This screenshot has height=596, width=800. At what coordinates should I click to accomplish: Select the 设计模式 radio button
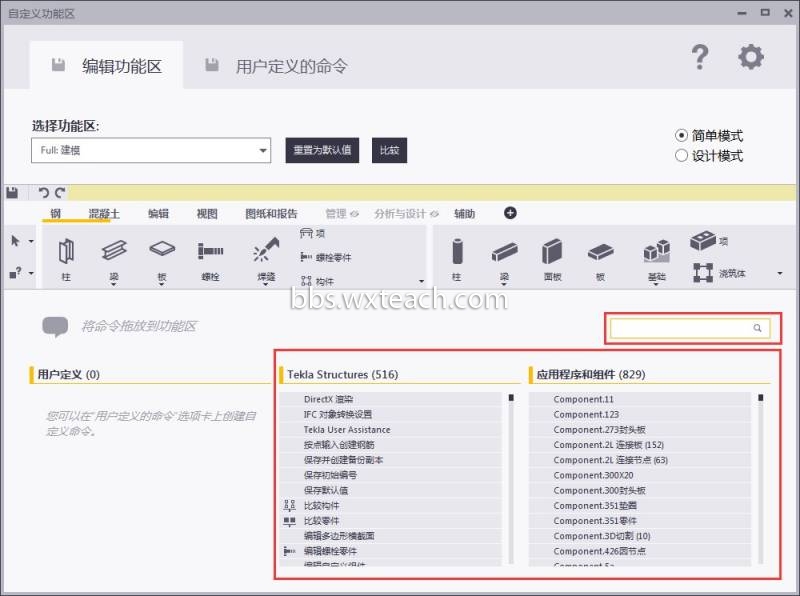[681, 156]
